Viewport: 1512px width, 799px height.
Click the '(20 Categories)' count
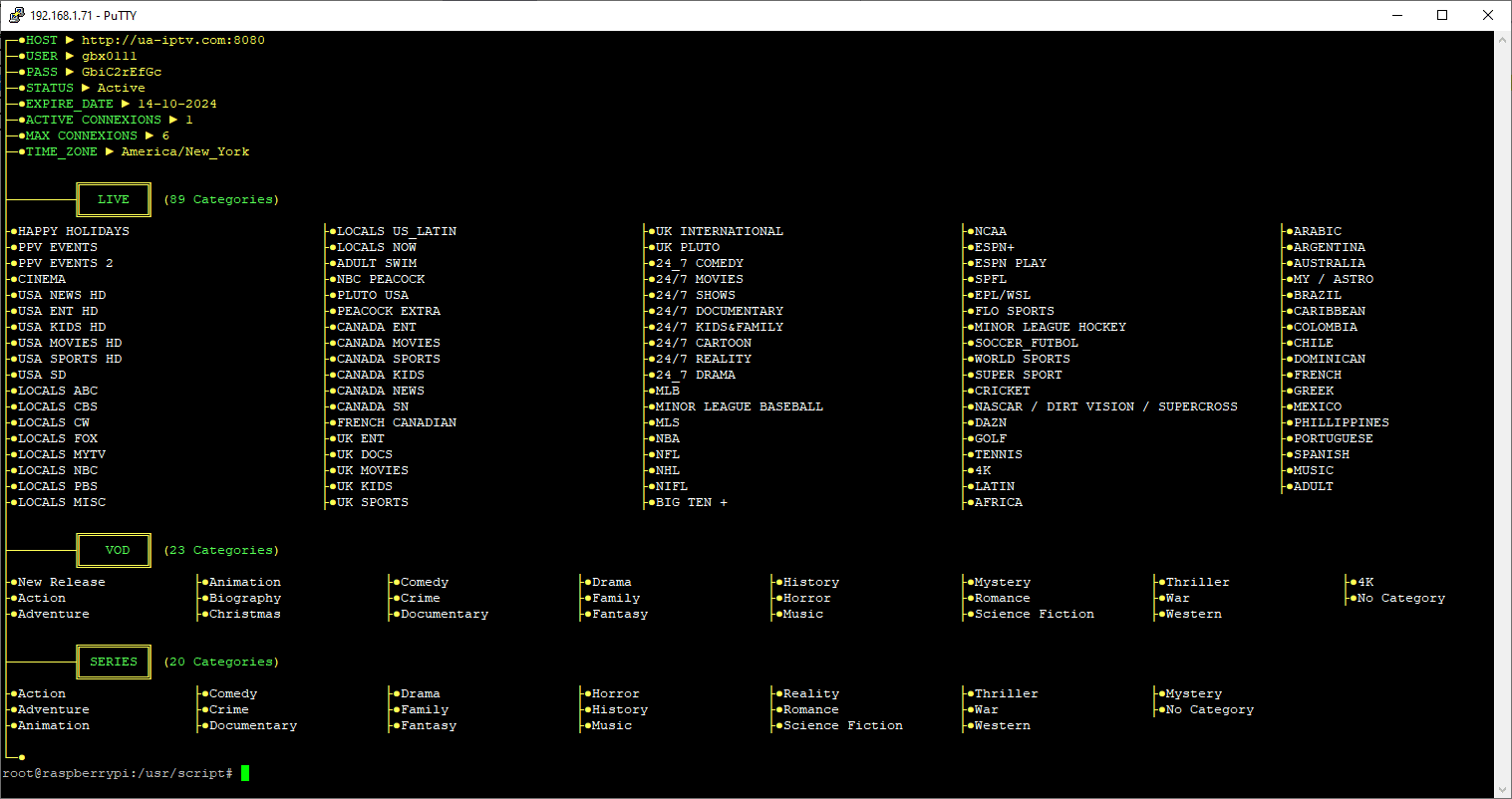point(221,662)
